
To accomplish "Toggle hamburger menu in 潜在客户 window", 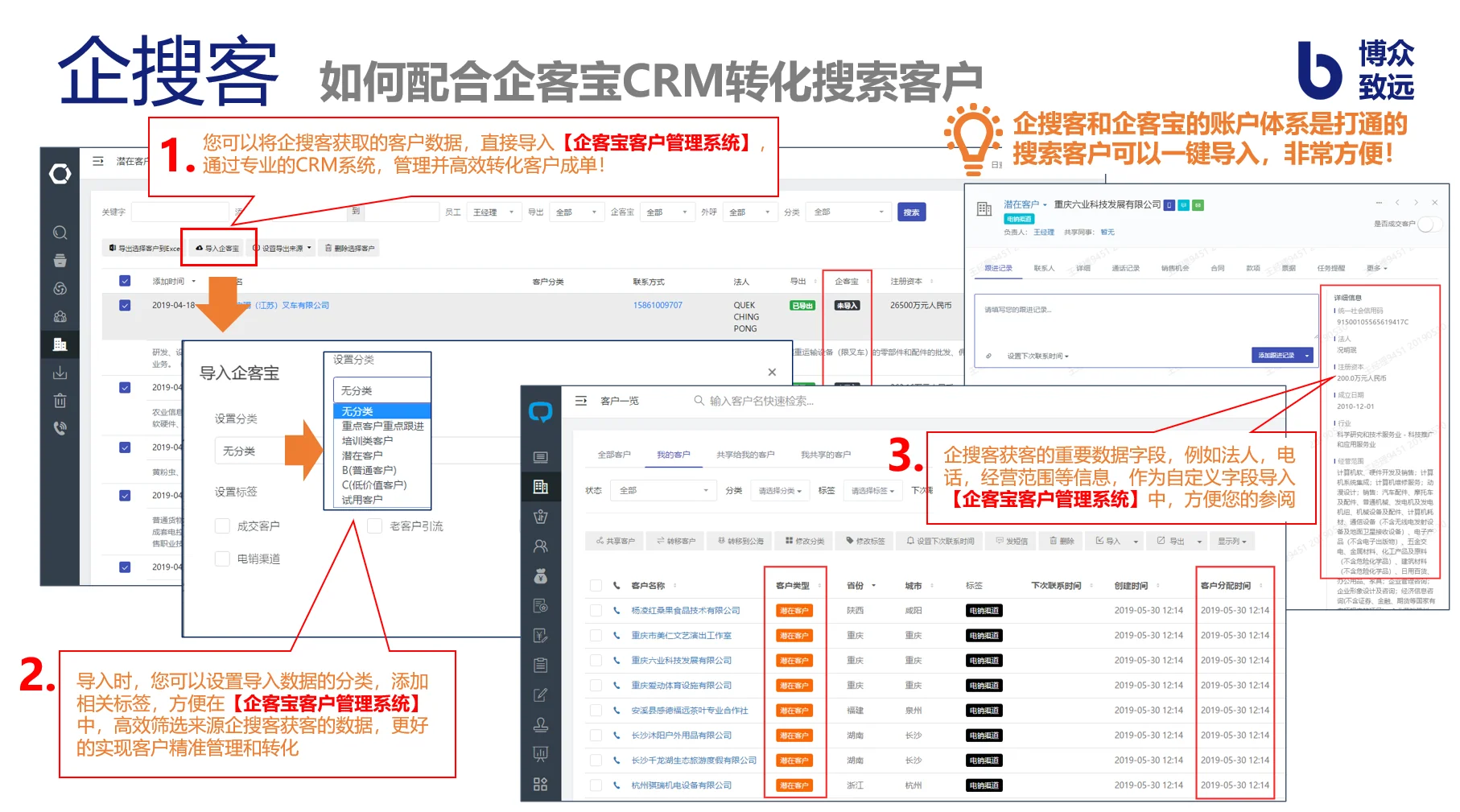I will point(98,161).
